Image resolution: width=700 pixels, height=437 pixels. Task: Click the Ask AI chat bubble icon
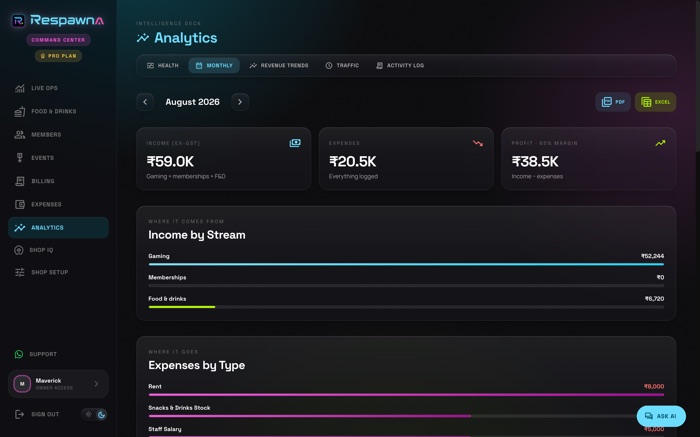click(649, 416)
